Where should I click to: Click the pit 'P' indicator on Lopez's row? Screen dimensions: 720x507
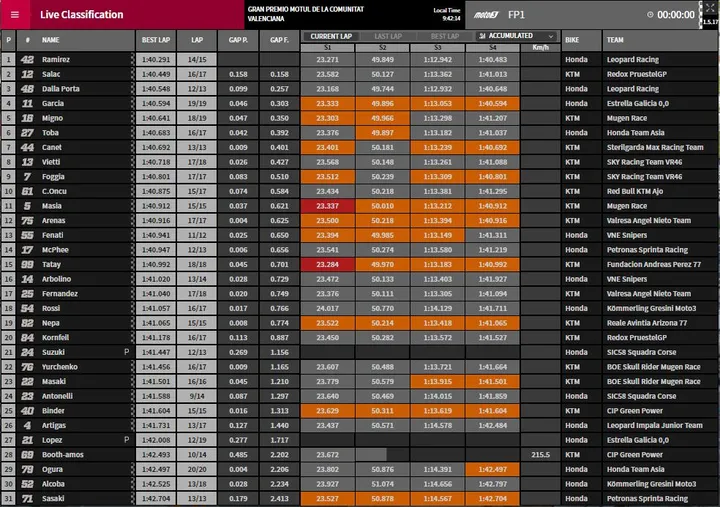pos(126,439)
